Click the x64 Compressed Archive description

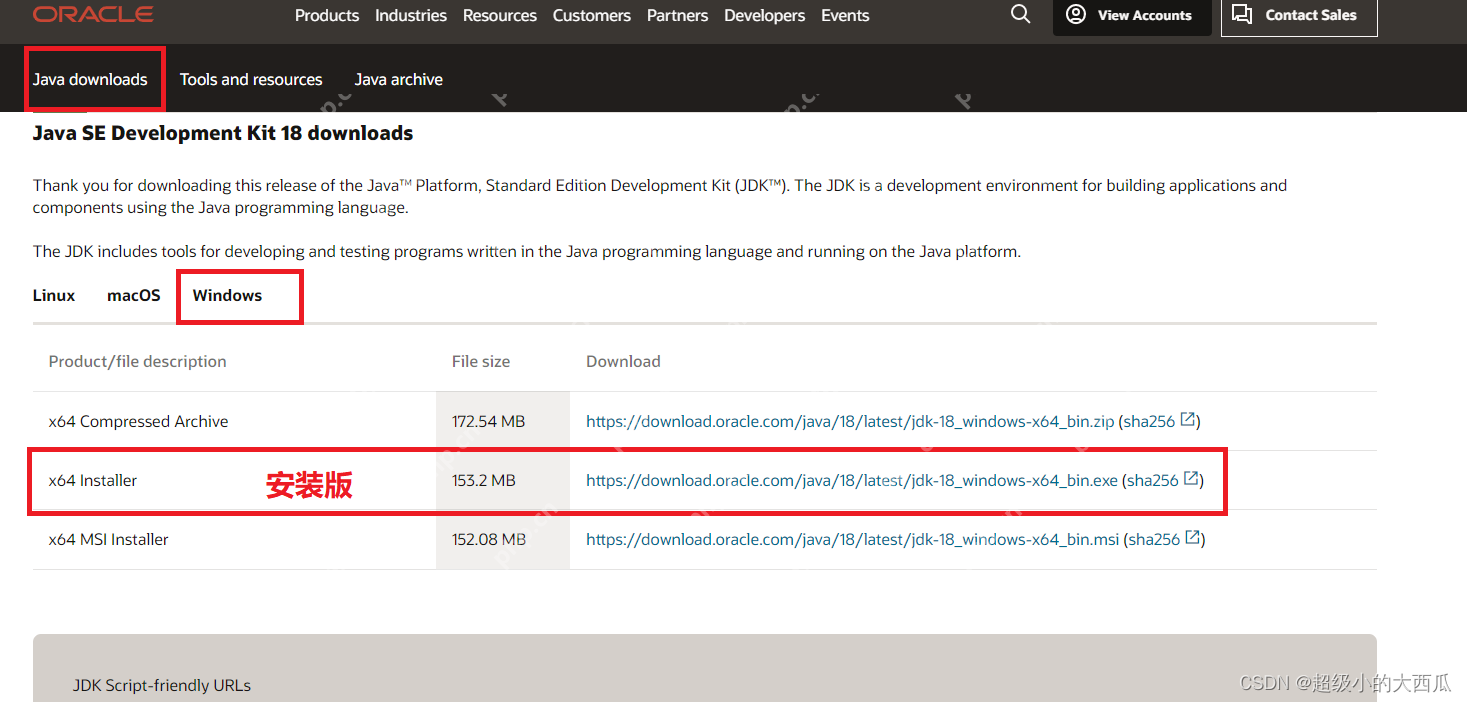[138, 421]
